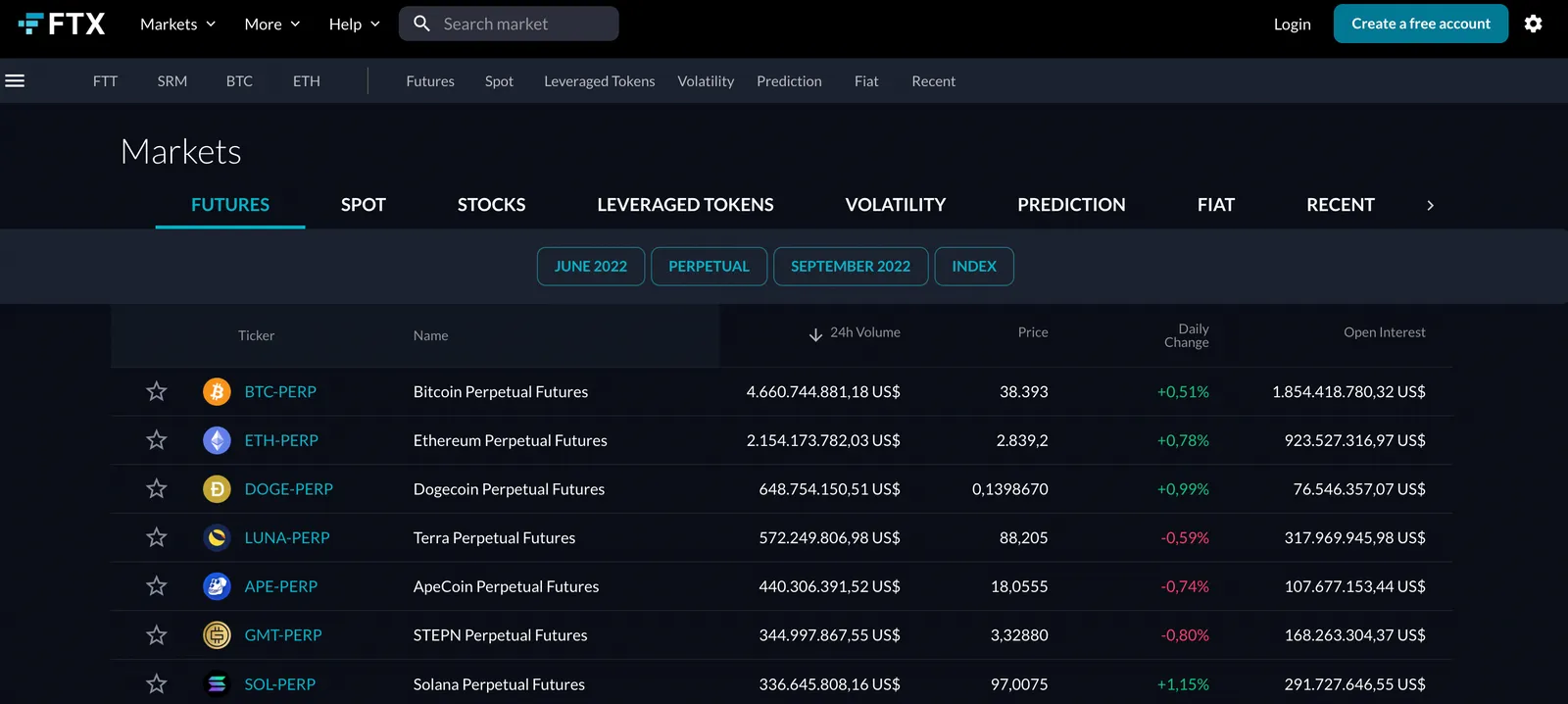Open the VOLATILITY tab

pyautogui.click(x=896, y=205)
